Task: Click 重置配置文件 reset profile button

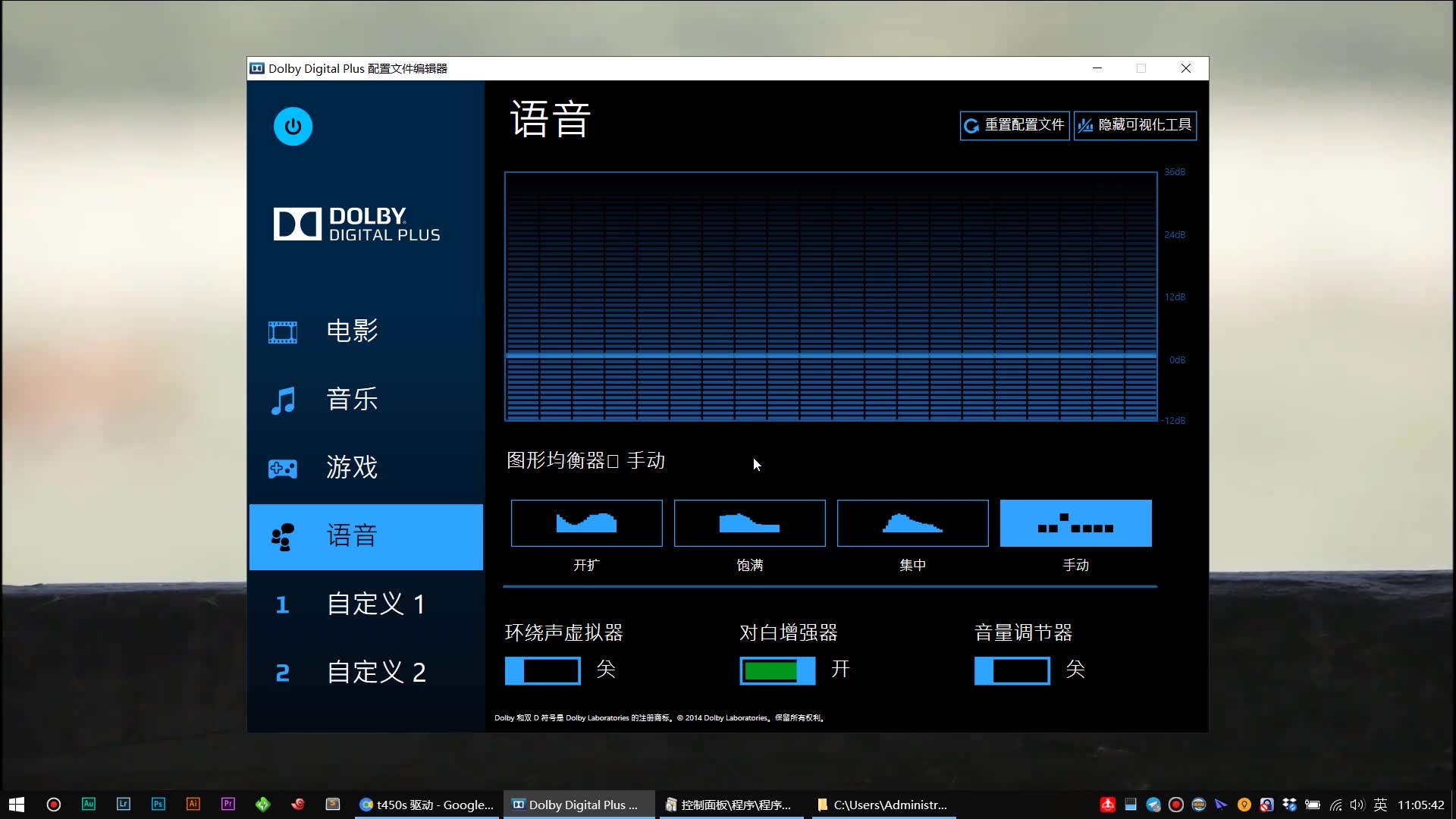Action: pyautogui.click(x=1015, y=125)
